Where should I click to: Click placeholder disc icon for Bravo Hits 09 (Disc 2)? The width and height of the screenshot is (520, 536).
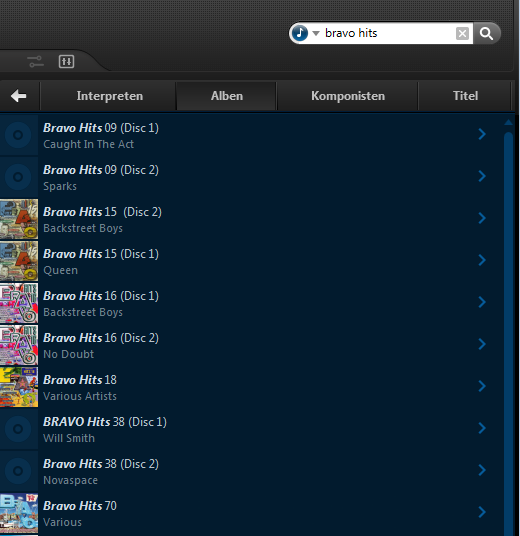(19, 177)
